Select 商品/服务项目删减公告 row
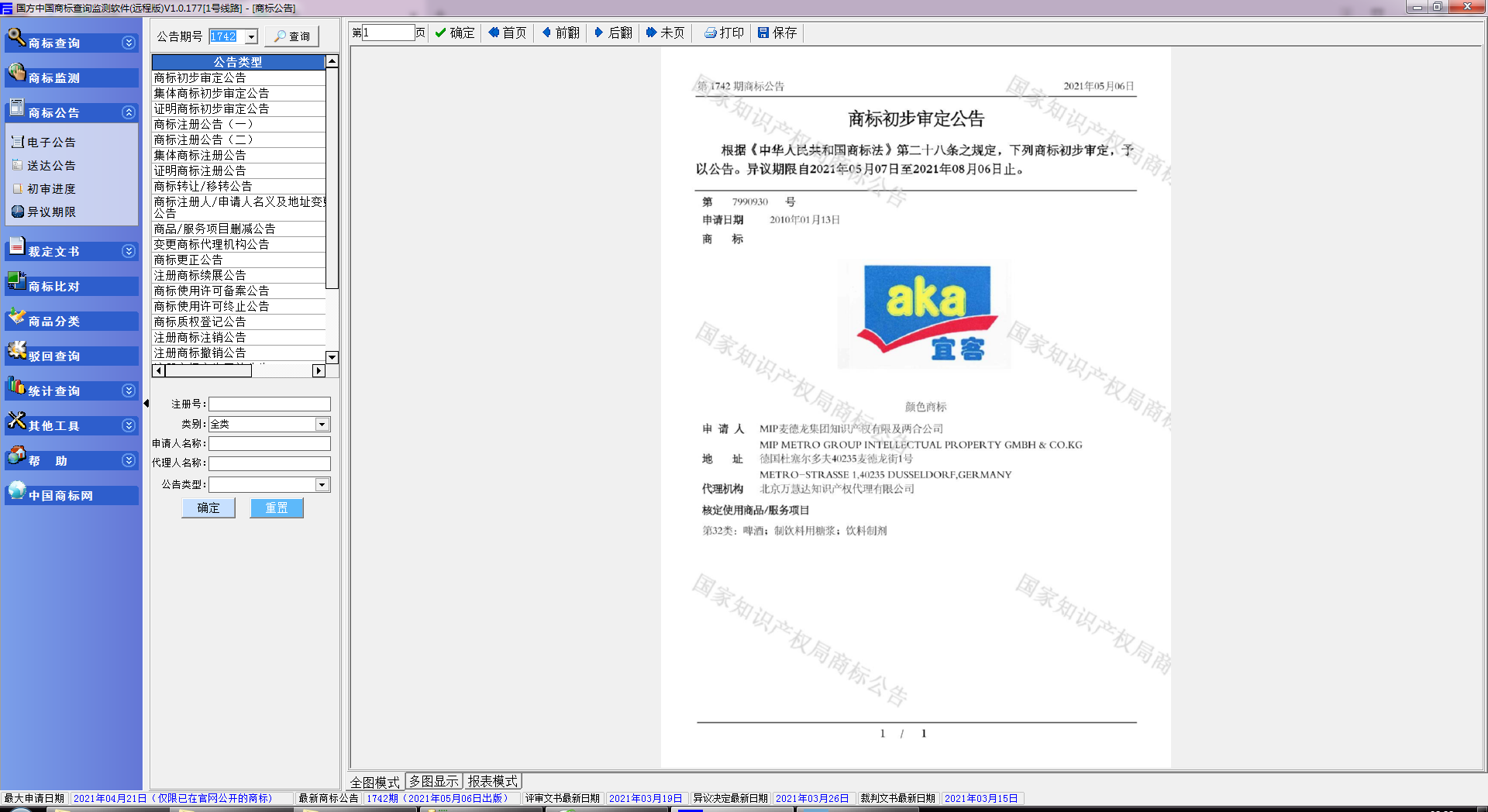This screenshot has height=812, width=1488. [239, 229]
